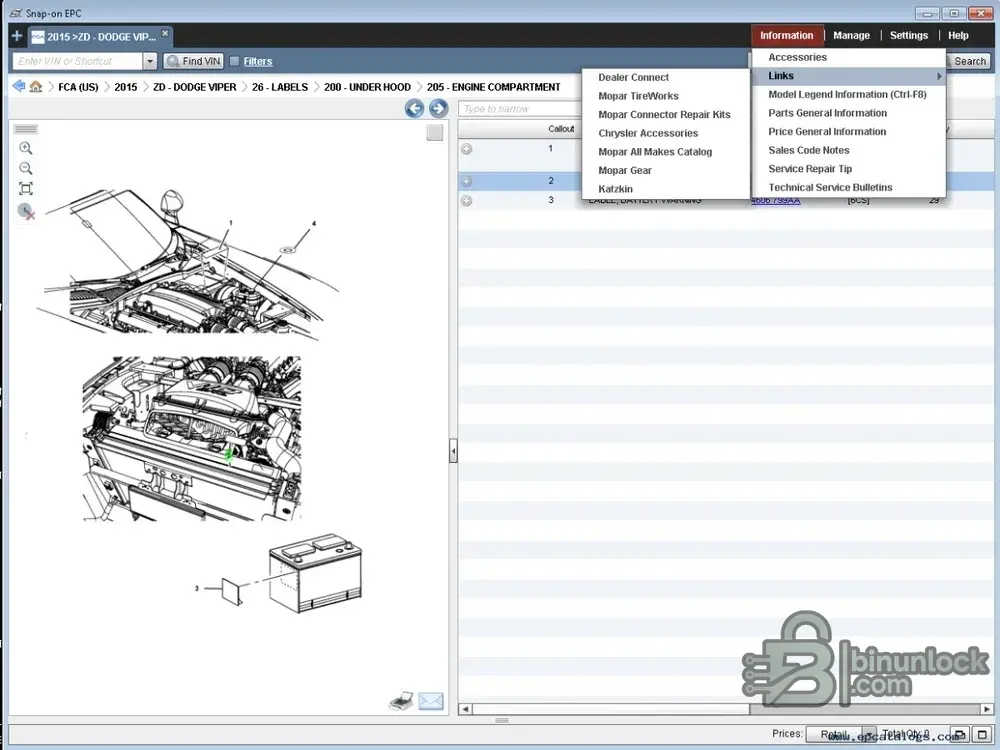Click the parts list horizontal scrollbar right arrow
The image size is (1000, 750).
[987, 709]
